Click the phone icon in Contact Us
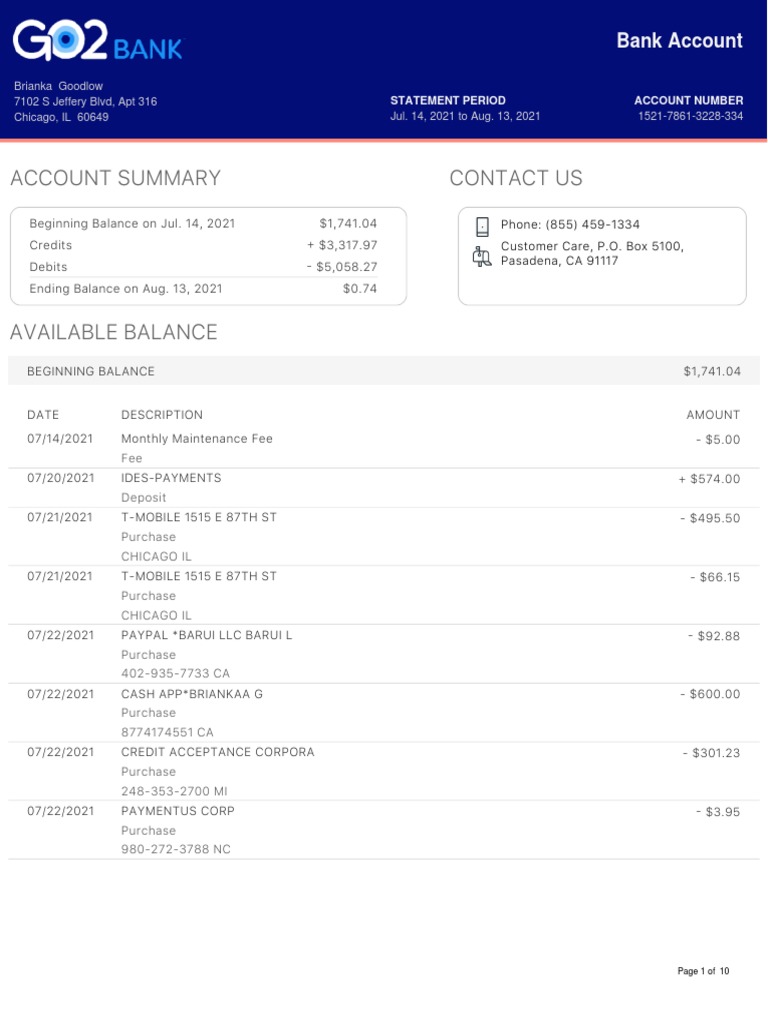This screenshot has height=1024, width=768. point(482,226)
